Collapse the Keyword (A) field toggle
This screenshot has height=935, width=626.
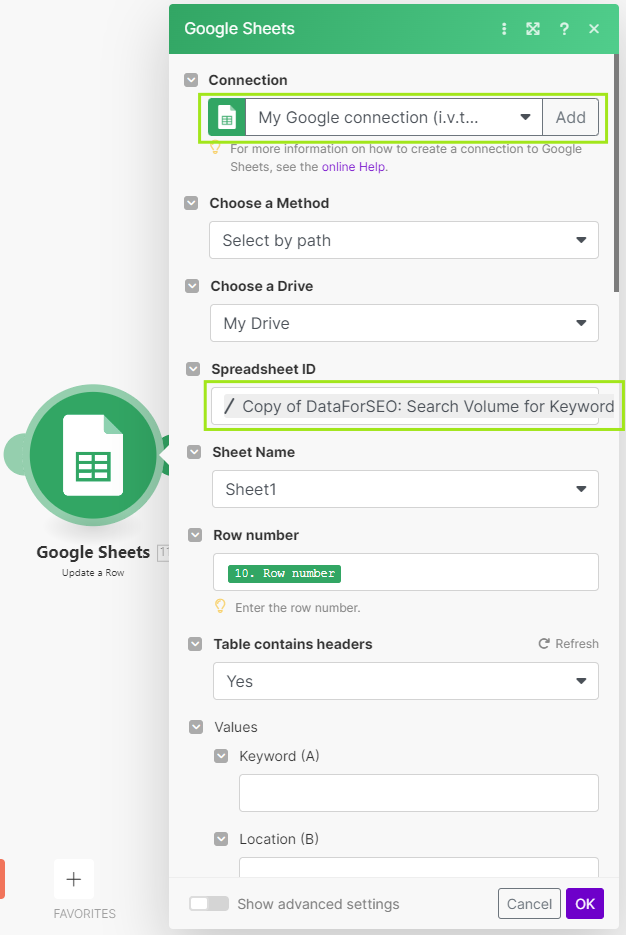221,756
